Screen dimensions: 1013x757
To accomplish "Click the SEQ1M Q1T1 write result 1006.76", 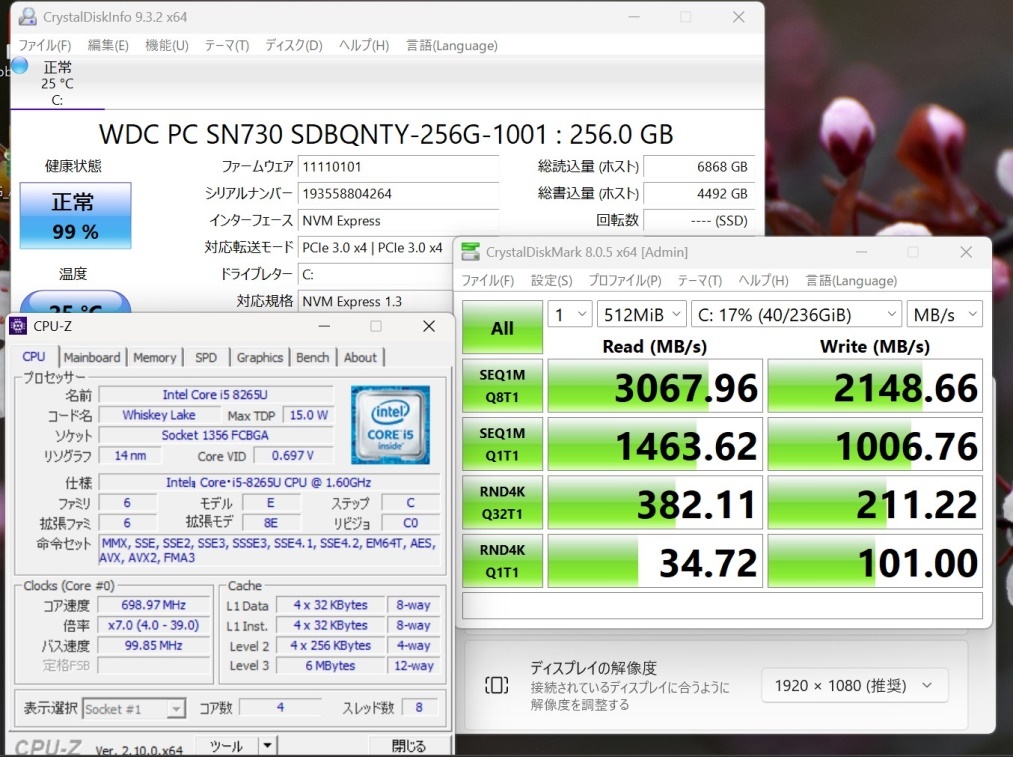I will pyautogui.click(x=875, y=444).
